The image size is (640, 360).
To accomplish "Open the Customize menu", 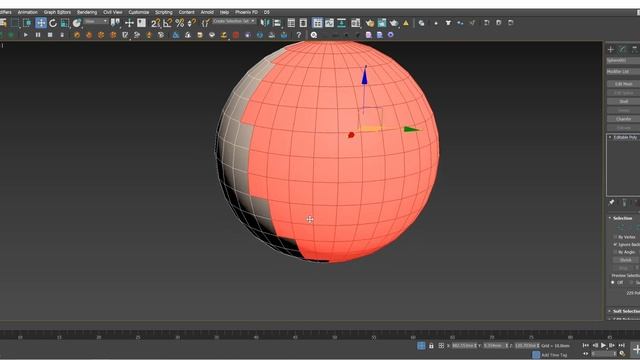I will pyautogui.click(x=139, y=12).
